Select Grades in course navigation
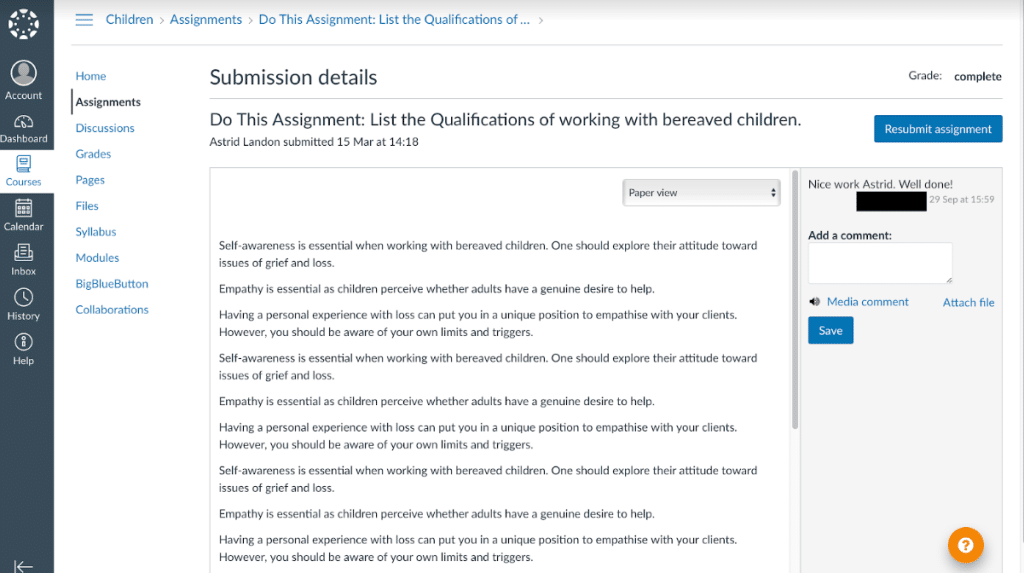 [93, 154]
